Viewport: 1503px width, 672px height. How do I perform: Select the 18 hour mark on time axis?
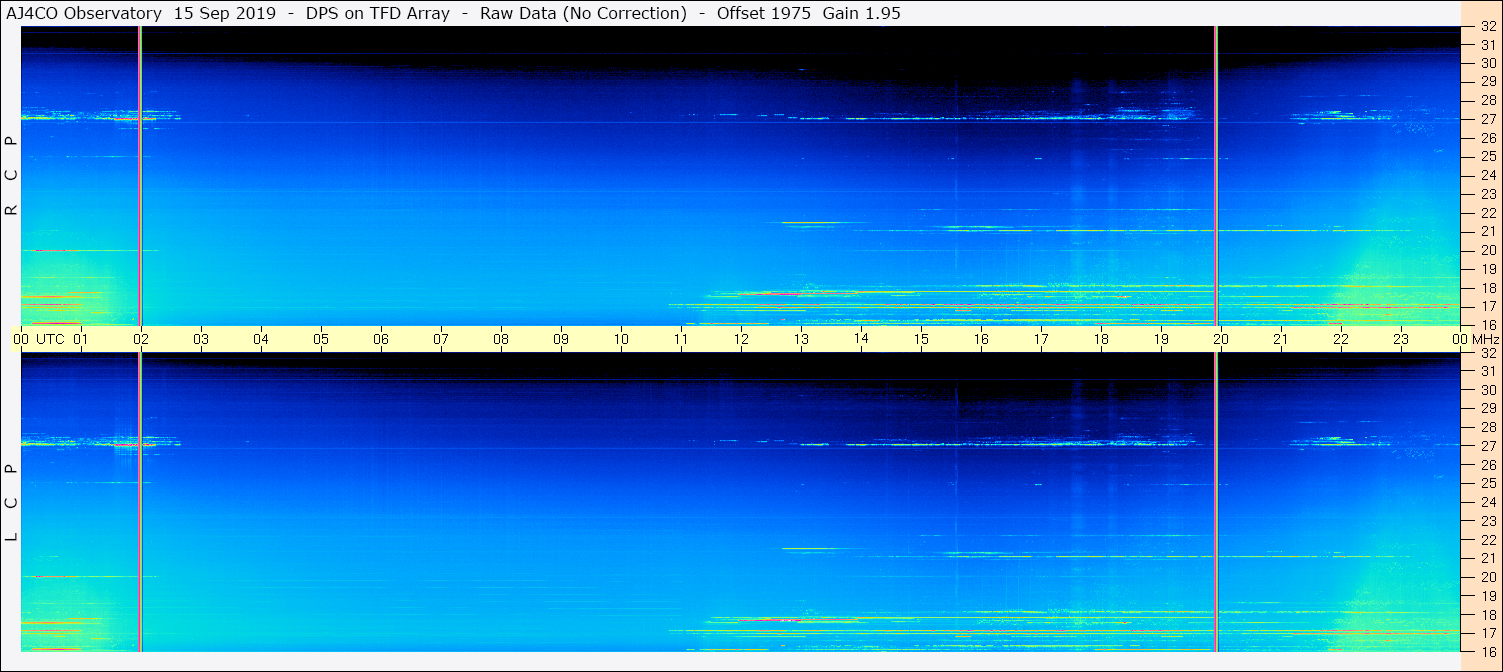point(1101,339)
